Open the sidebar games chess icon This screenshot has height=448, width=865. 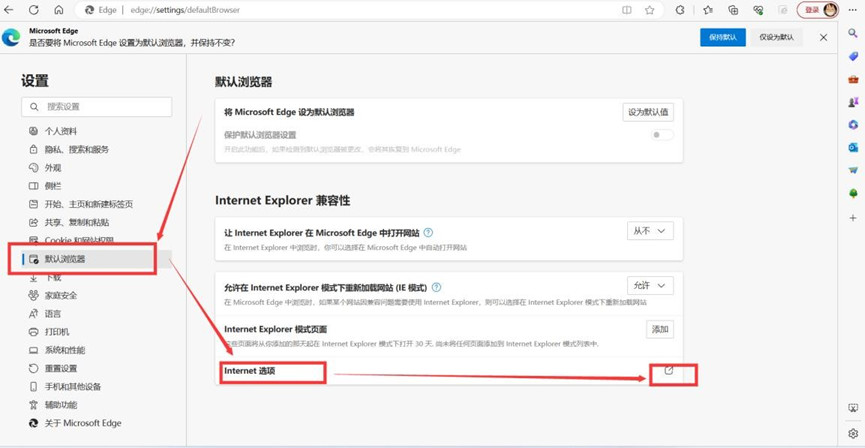[853, 102]
